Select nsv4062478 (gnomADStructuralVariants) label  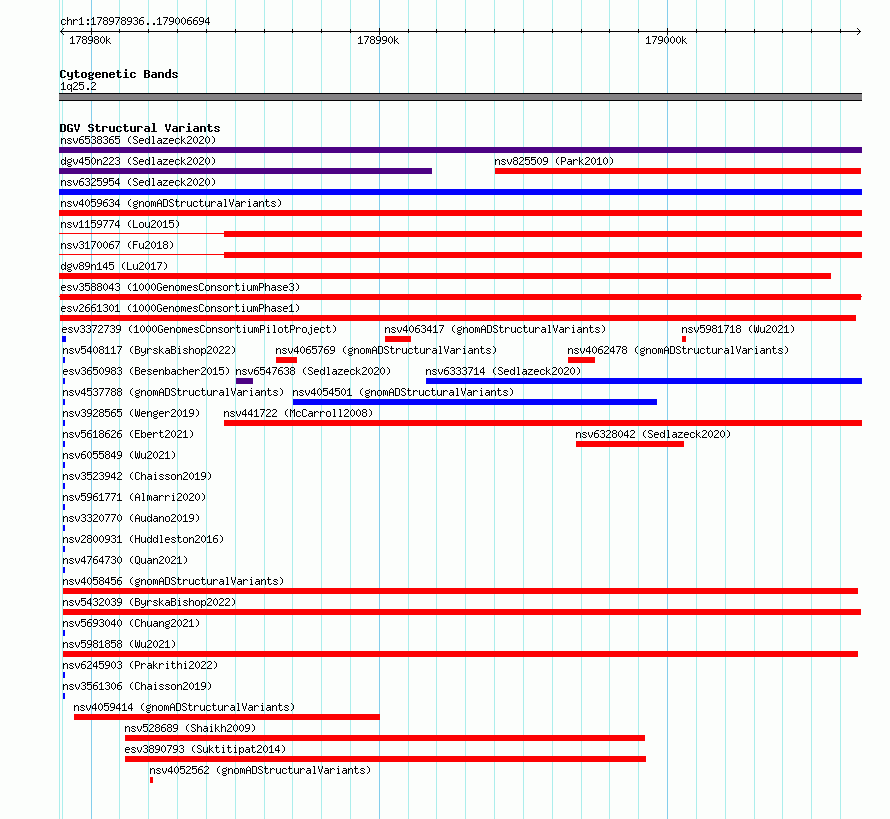pos(678,350)
